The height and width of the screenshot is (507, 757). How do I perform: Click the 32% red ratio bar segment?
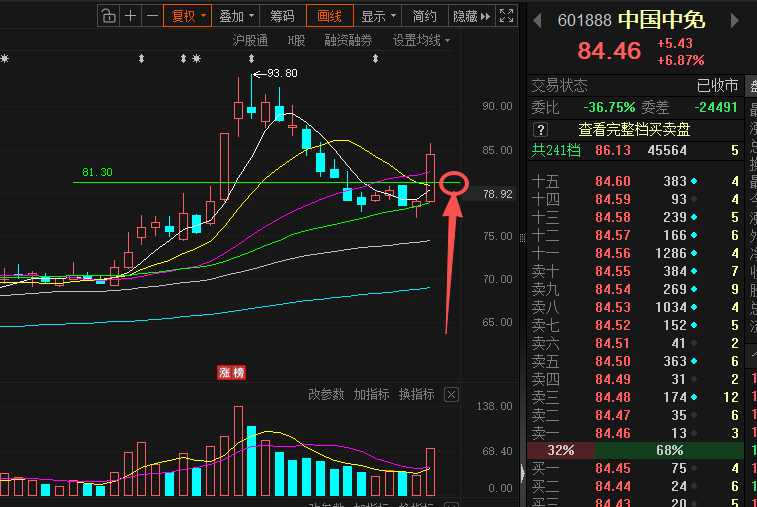pos(561,451)
